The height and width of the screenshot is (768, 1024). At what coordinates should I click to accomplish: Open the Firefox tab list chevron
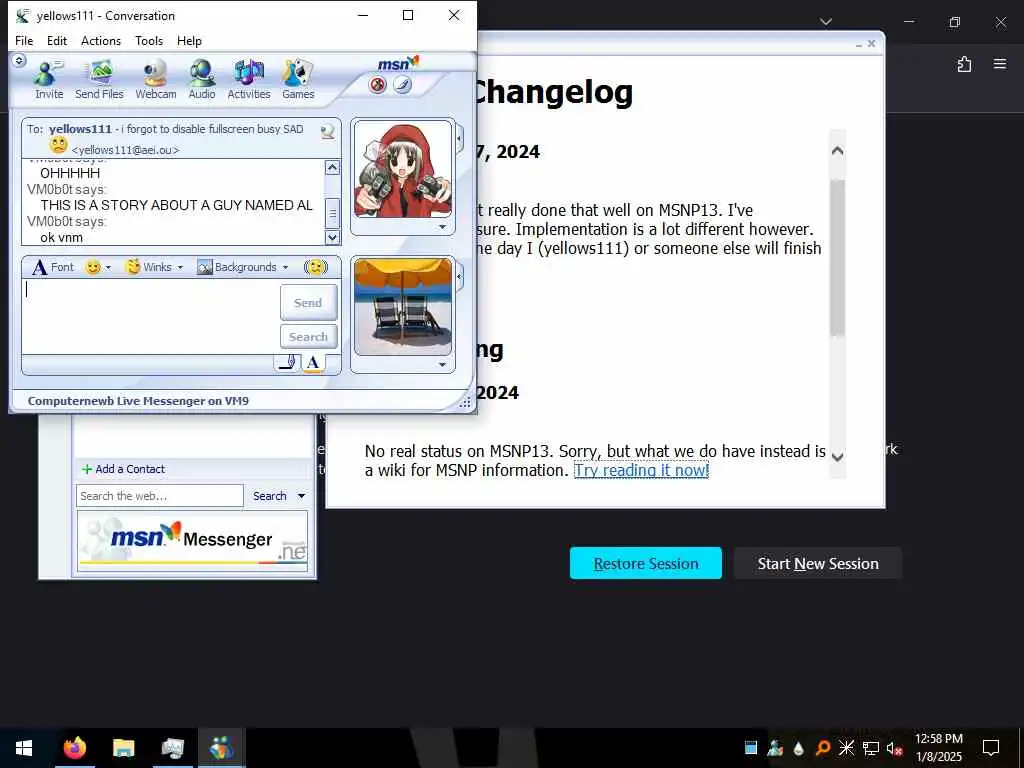[x=826, y=22]
